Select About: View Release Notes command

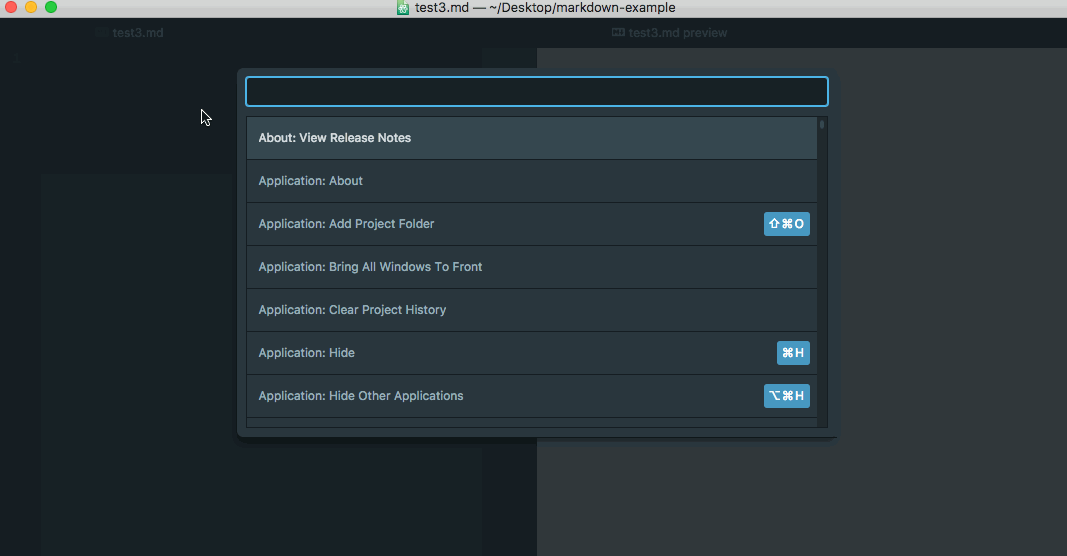pos(531,137)
